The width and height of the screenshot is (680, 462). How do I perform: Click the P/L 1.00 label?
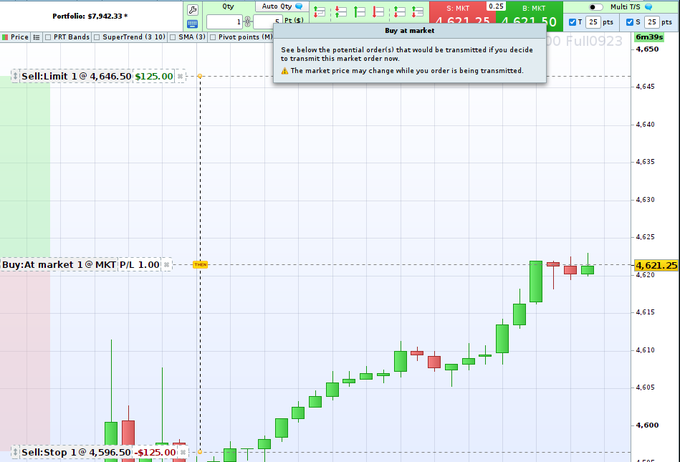point(139,265)
